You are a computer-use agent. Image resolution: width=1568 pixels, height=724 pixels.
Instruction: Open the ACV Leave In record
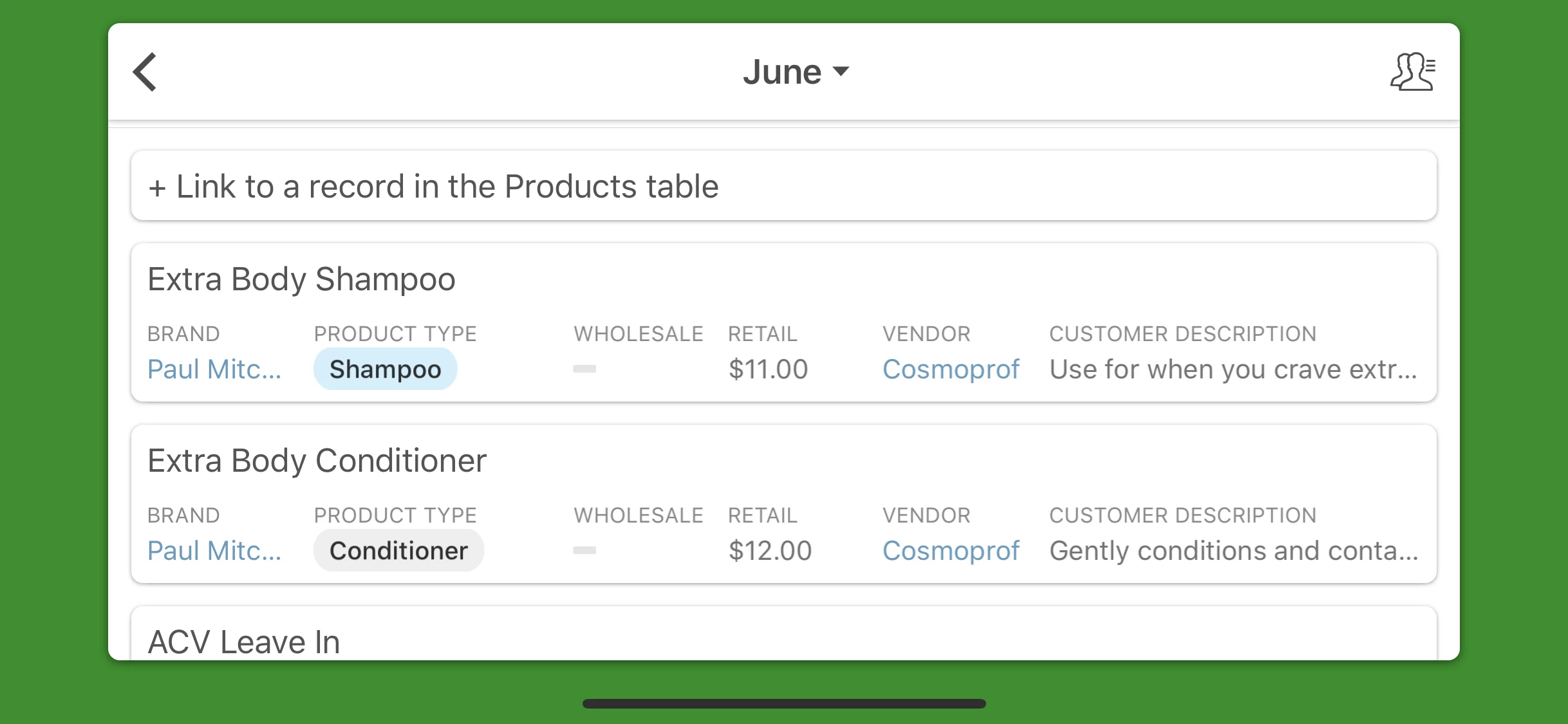[x=784, y=633]
